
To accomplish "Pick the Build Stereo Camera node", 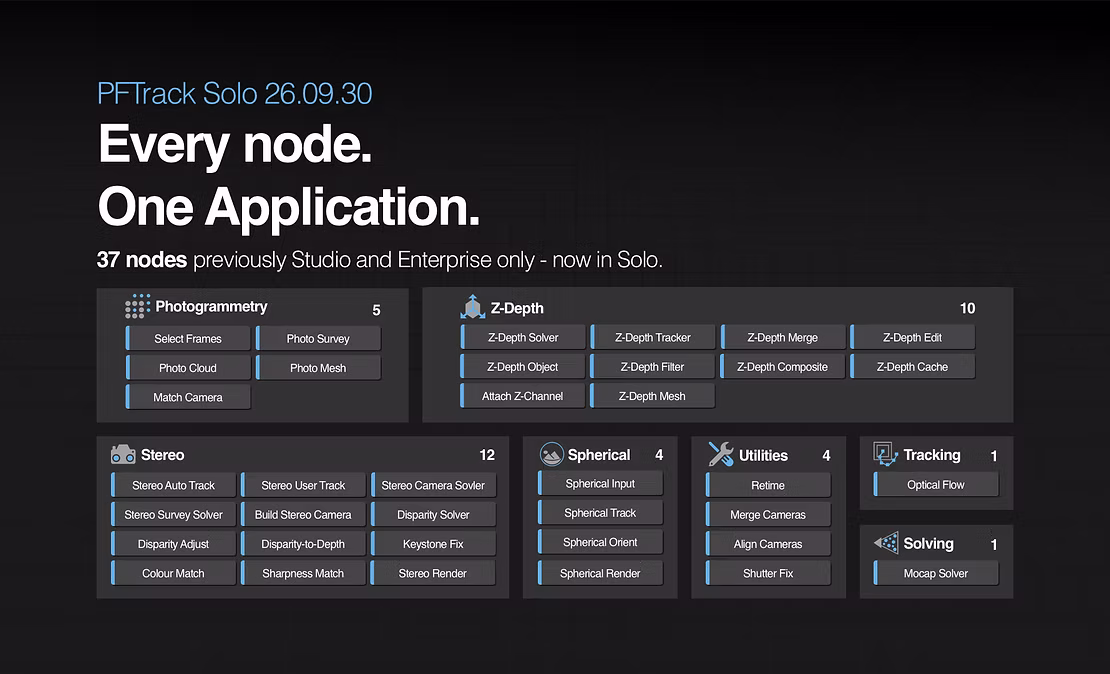I will pos(304,515).
